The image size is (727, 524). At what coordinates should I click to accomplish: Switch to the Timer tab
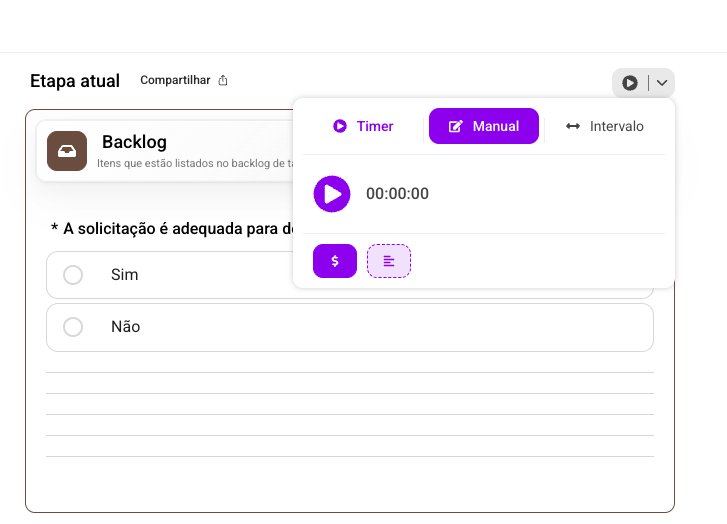(363, 126)
